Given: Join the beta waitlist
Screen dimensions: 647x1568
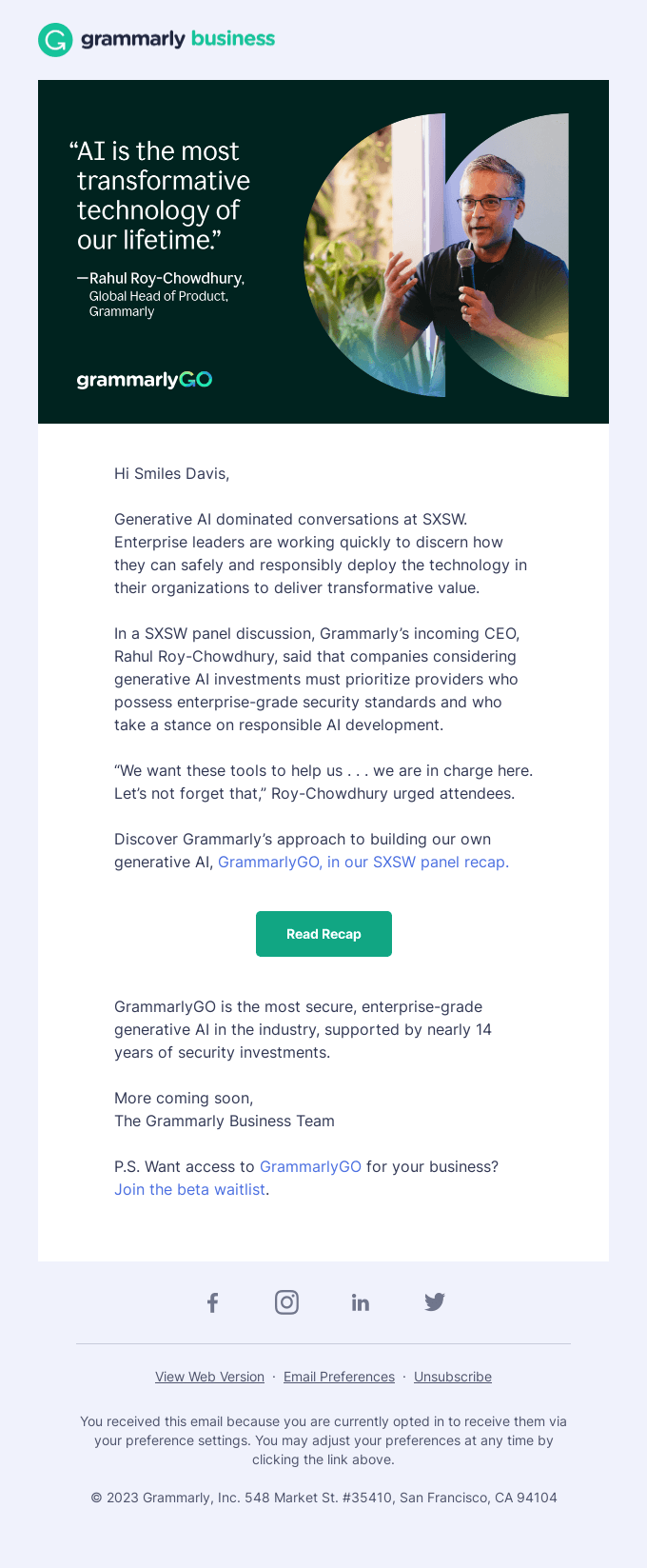Looking at the screenshot, I should click(188, 1189).
